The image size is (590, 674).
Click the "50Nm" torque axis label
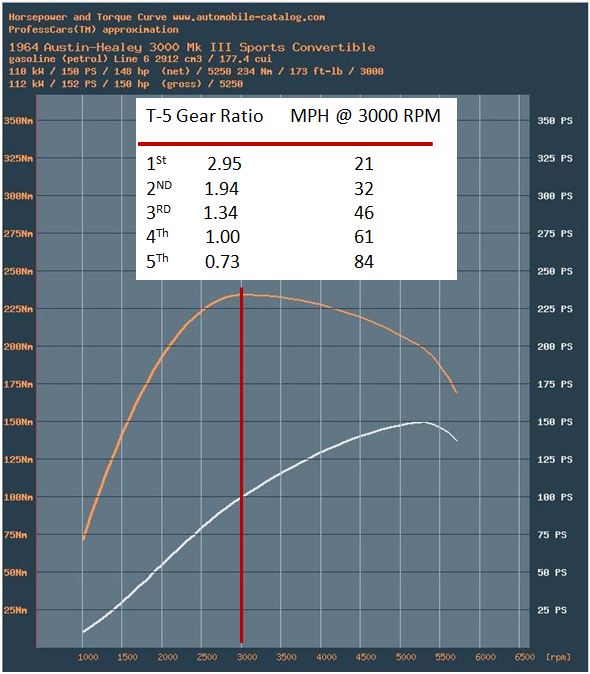(15, 573)
